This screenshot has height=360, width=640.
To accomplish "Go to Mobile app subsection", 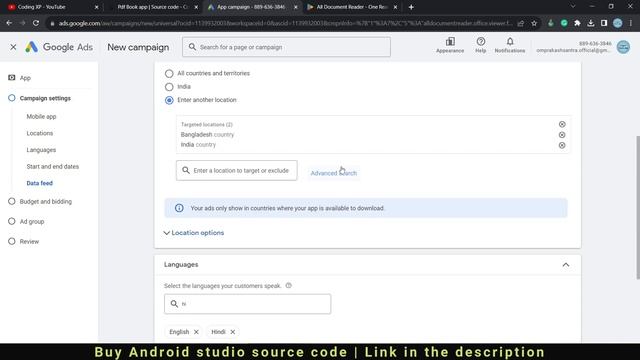I will tap(41, 117).
